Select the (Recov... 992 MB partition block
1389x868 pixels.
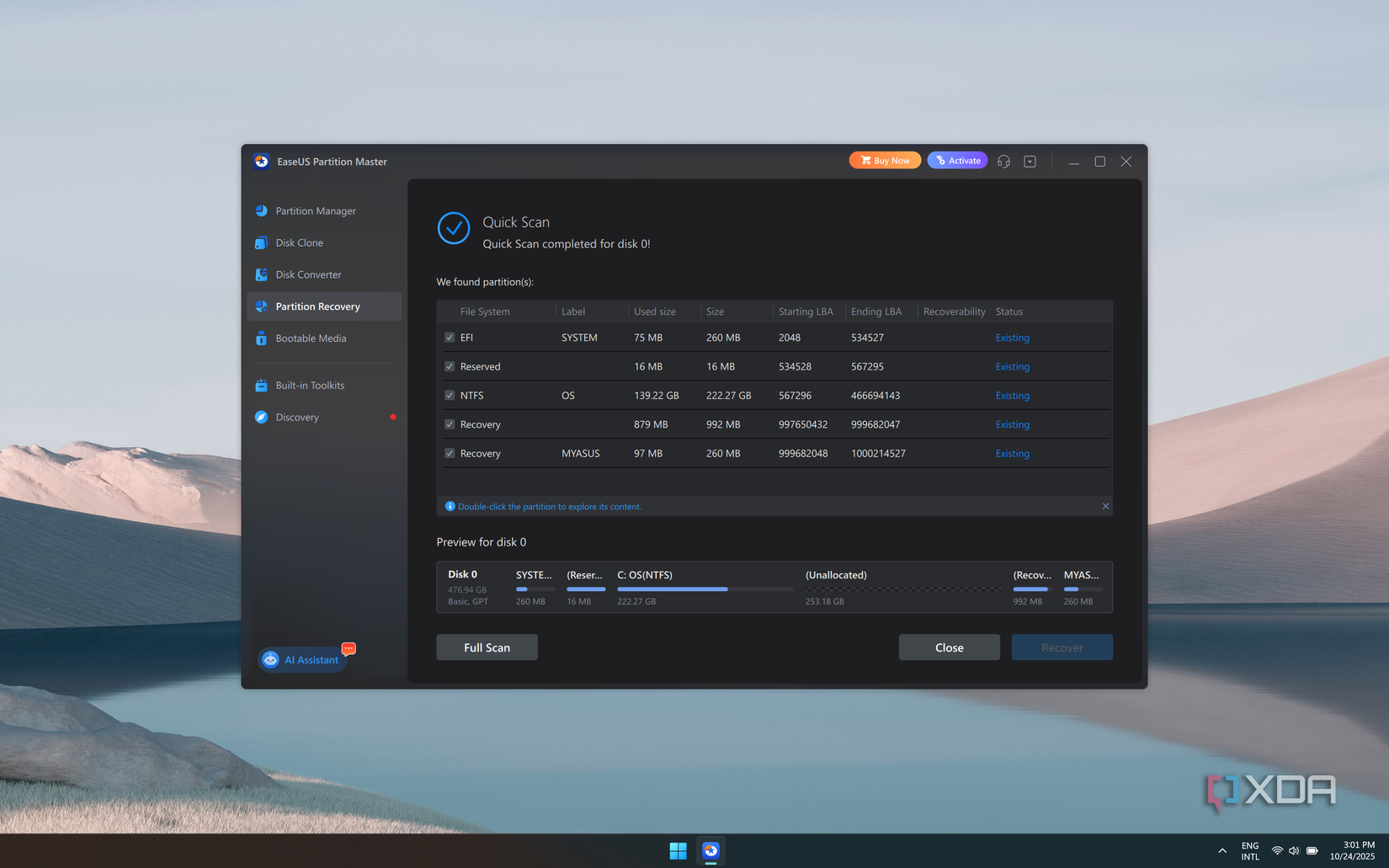click(1032, 587)
